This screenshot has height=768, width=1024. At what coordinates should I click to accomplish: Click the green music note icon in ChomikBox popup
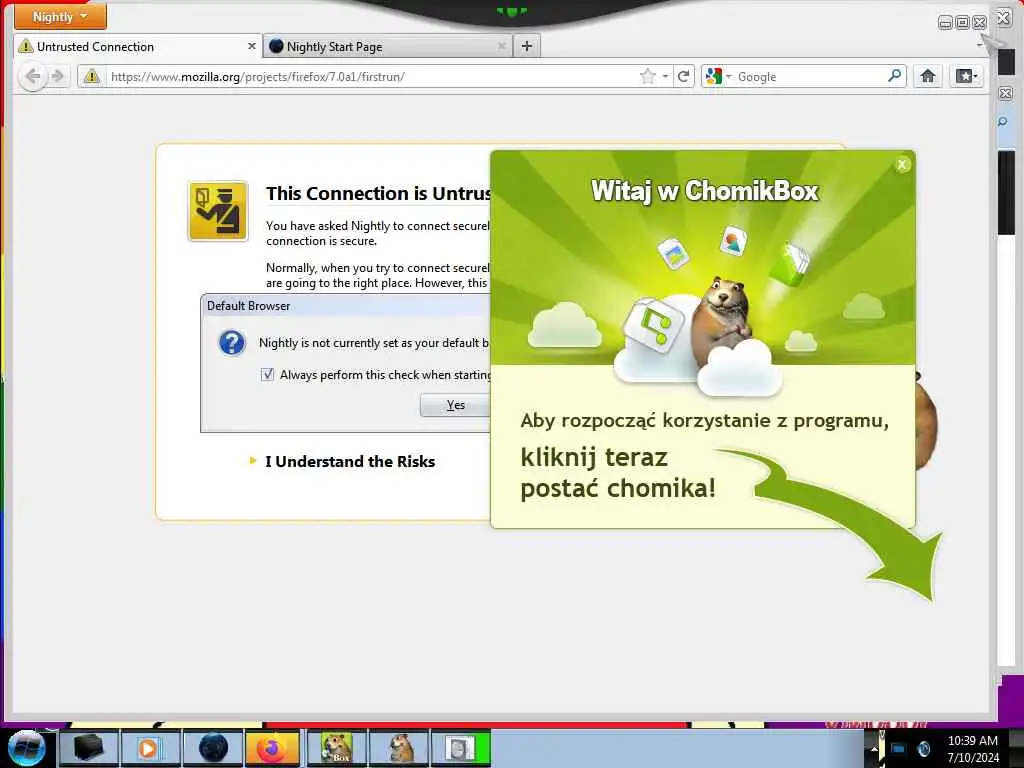[655, 324]
